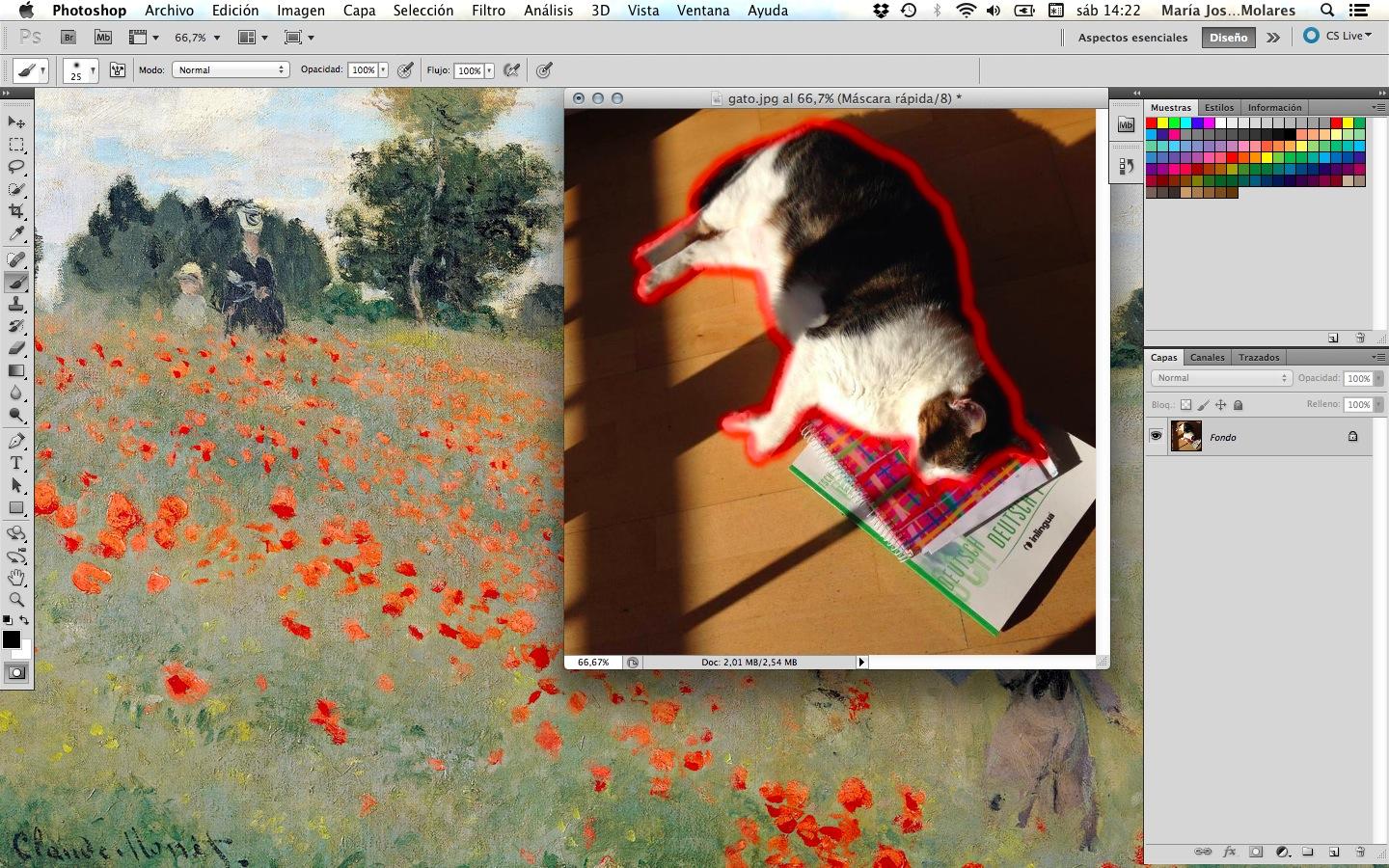The height and width of the screenshot is (868, 1389).
Task: Hide the Fondo layer with eye icon
Action: tap(1156, 437)
